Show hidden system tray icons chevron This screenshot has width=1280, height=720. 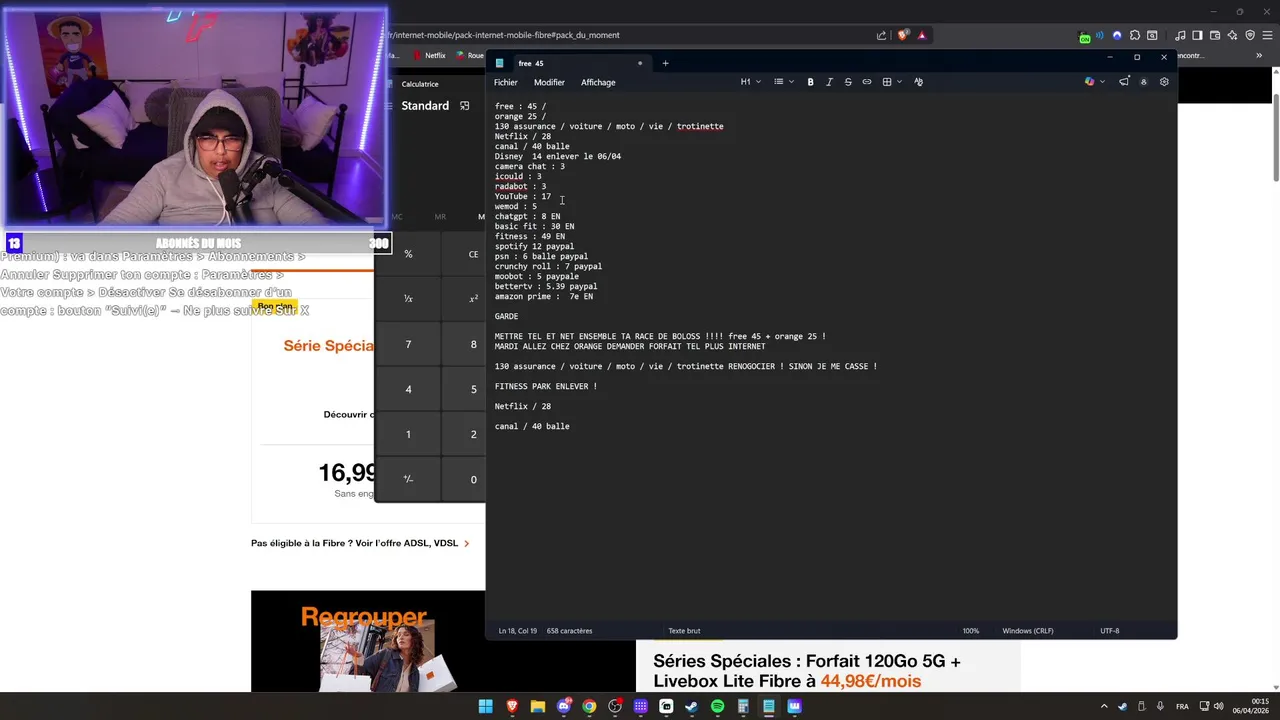tap(1104, 706)
